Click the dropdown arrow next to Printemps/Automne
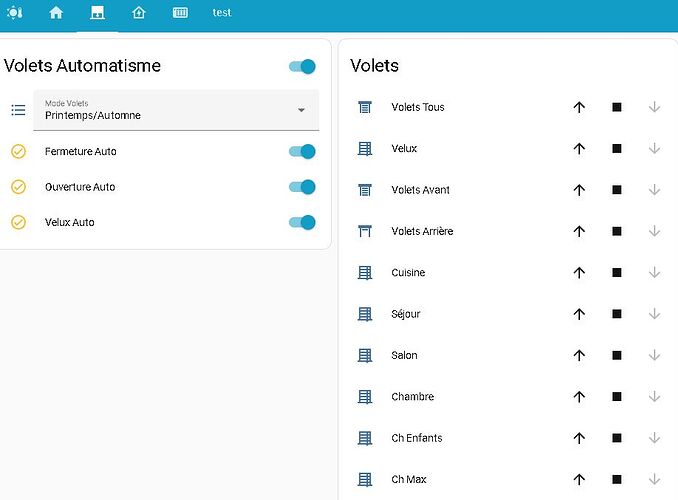This screenshot has height=500, width=678. pos(301,110)
